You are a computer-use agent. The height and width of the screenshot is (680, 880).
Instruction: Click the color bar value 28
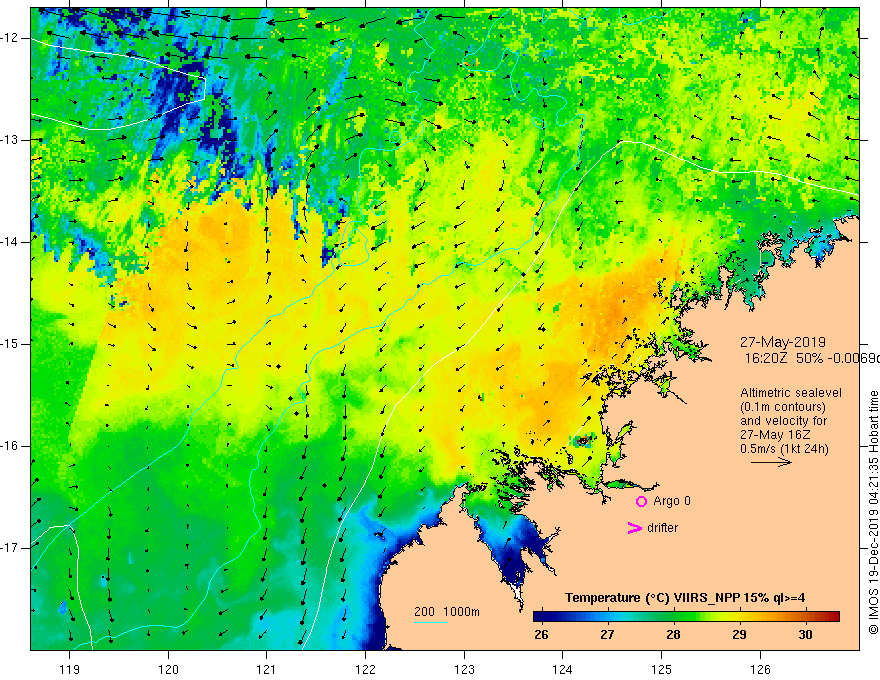click(673, 635)
